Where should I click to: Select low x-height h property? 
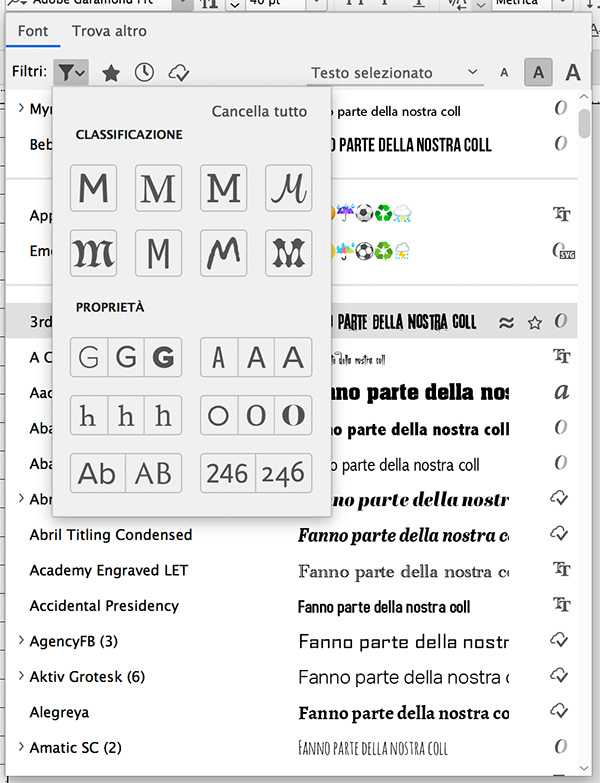[89, 415]
